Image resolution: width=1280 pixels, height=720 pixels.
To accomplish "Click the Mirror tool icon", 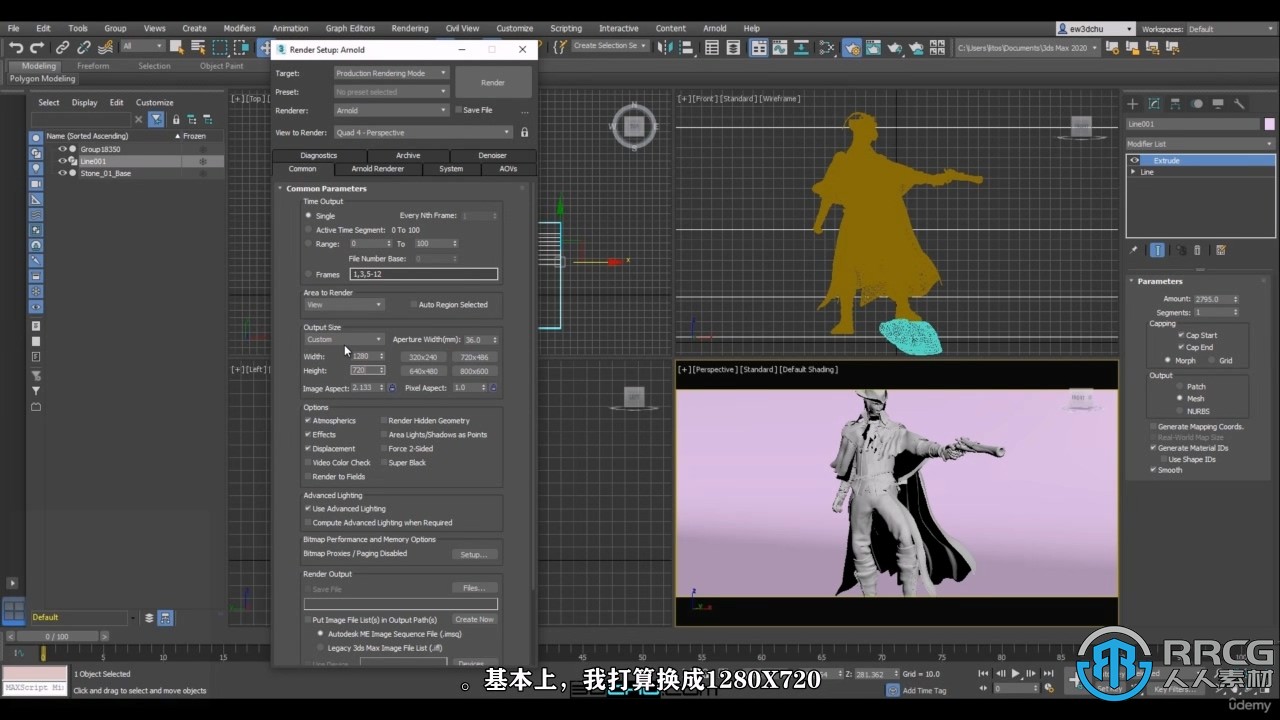I will (665, 47).
